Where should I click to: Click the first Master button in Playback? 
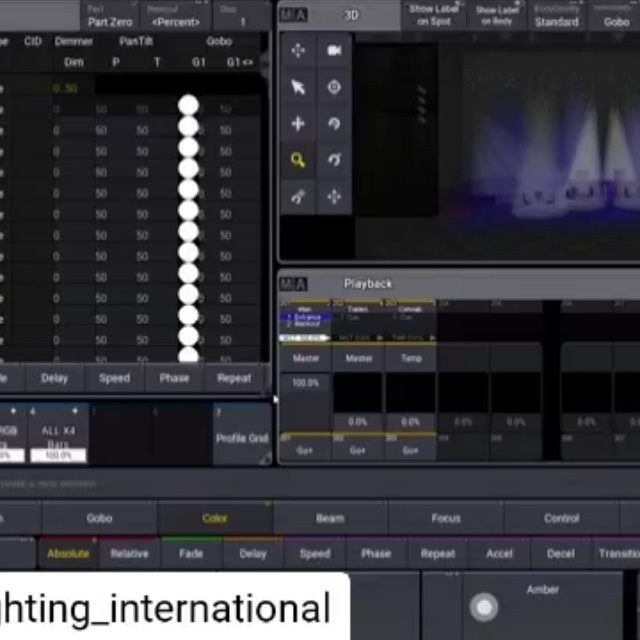click(x=306, y=358)
